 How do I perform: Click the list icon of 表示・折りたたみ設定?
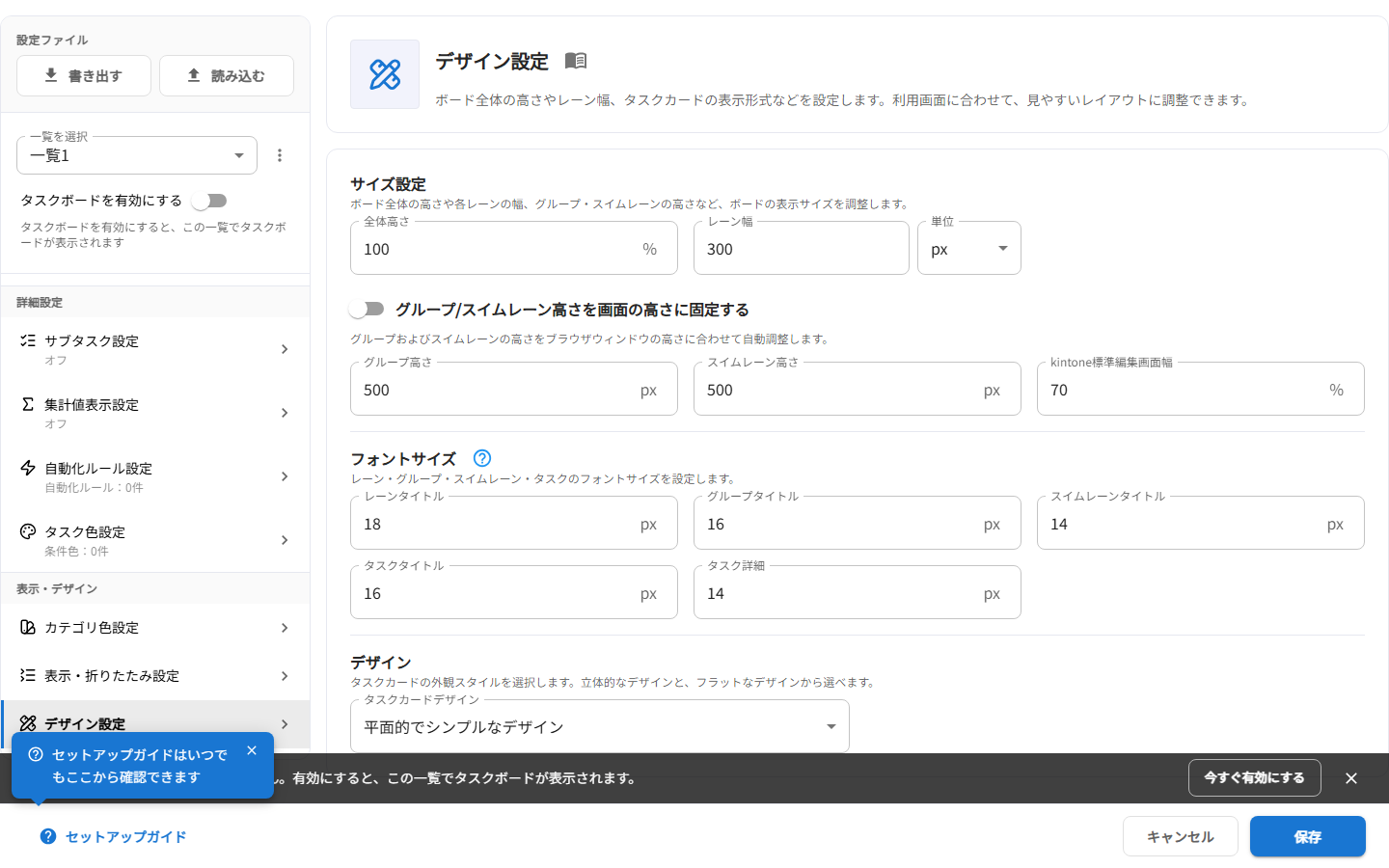coord(28,675)
